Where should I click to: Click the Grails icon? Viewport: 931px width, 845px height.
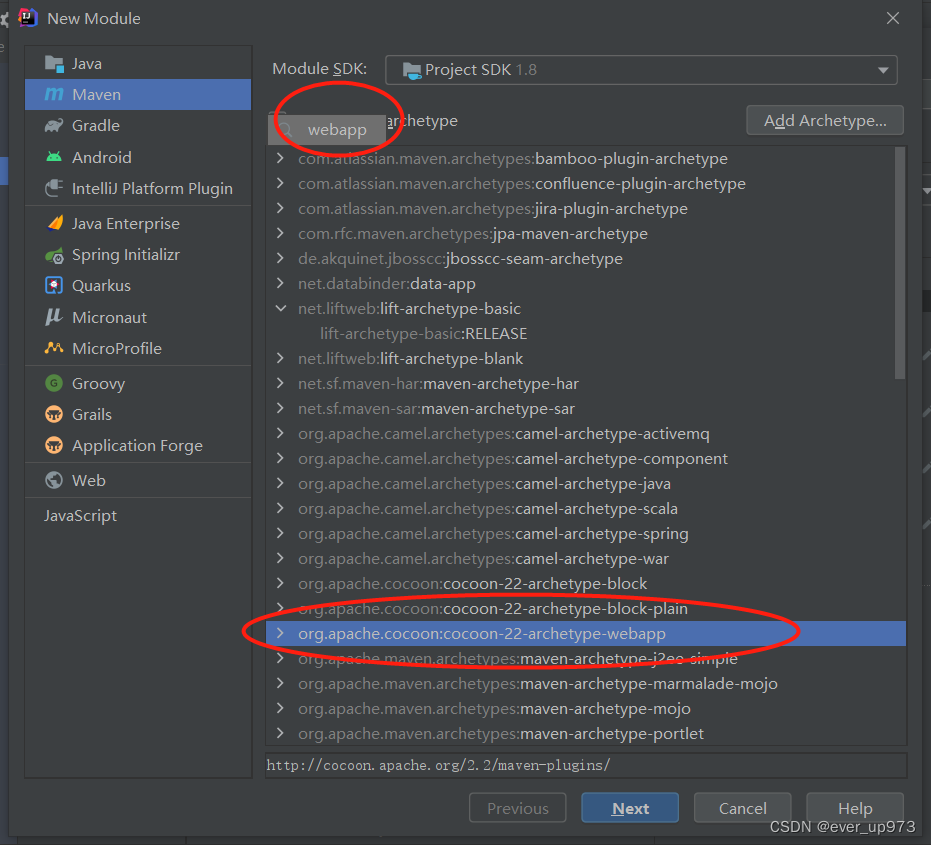pos(54,414)
